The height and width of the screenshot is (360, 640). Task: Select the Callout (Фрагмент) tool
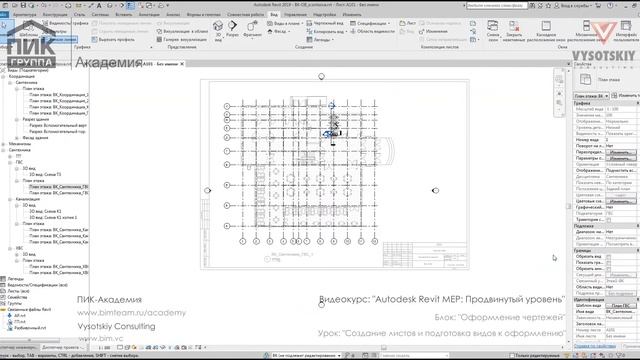pyautogui.click(x=252, y=29)
